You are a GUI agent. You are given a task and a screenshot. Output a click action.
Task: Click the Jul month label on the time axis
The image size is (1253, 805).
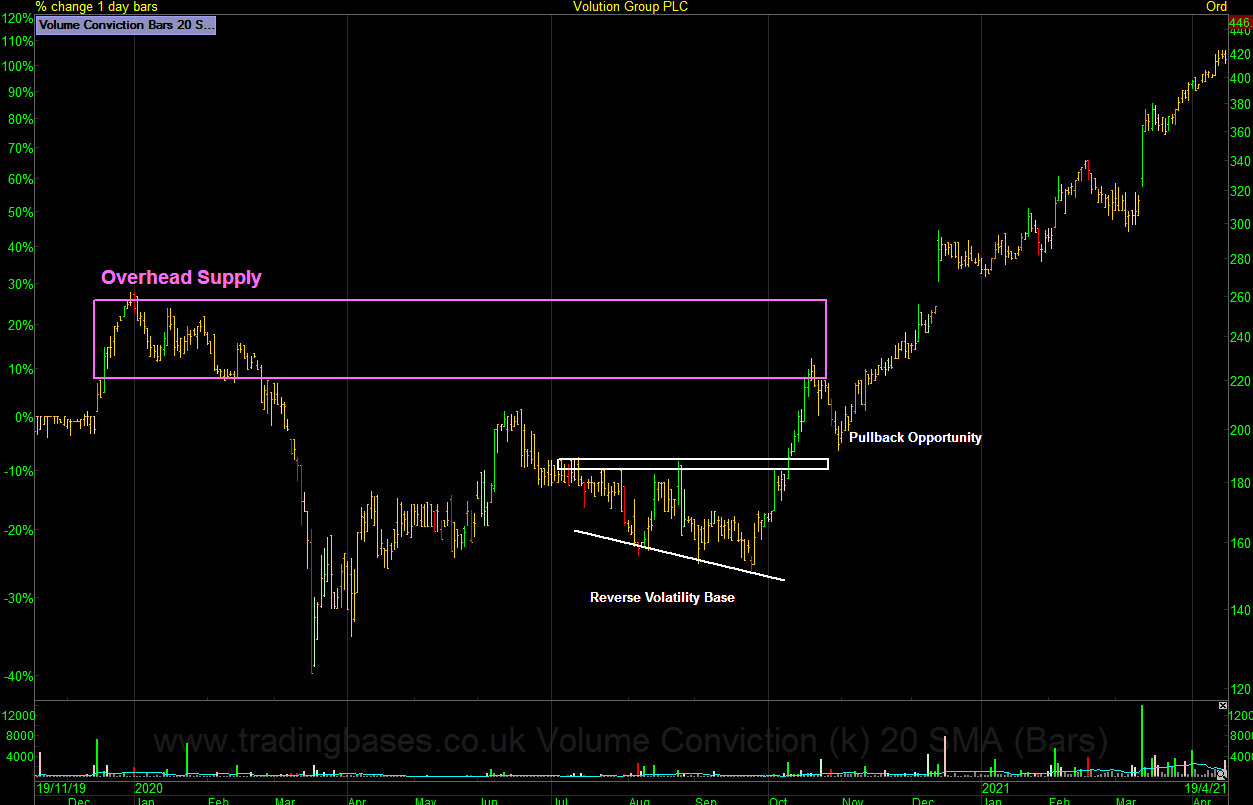[560, 801]
